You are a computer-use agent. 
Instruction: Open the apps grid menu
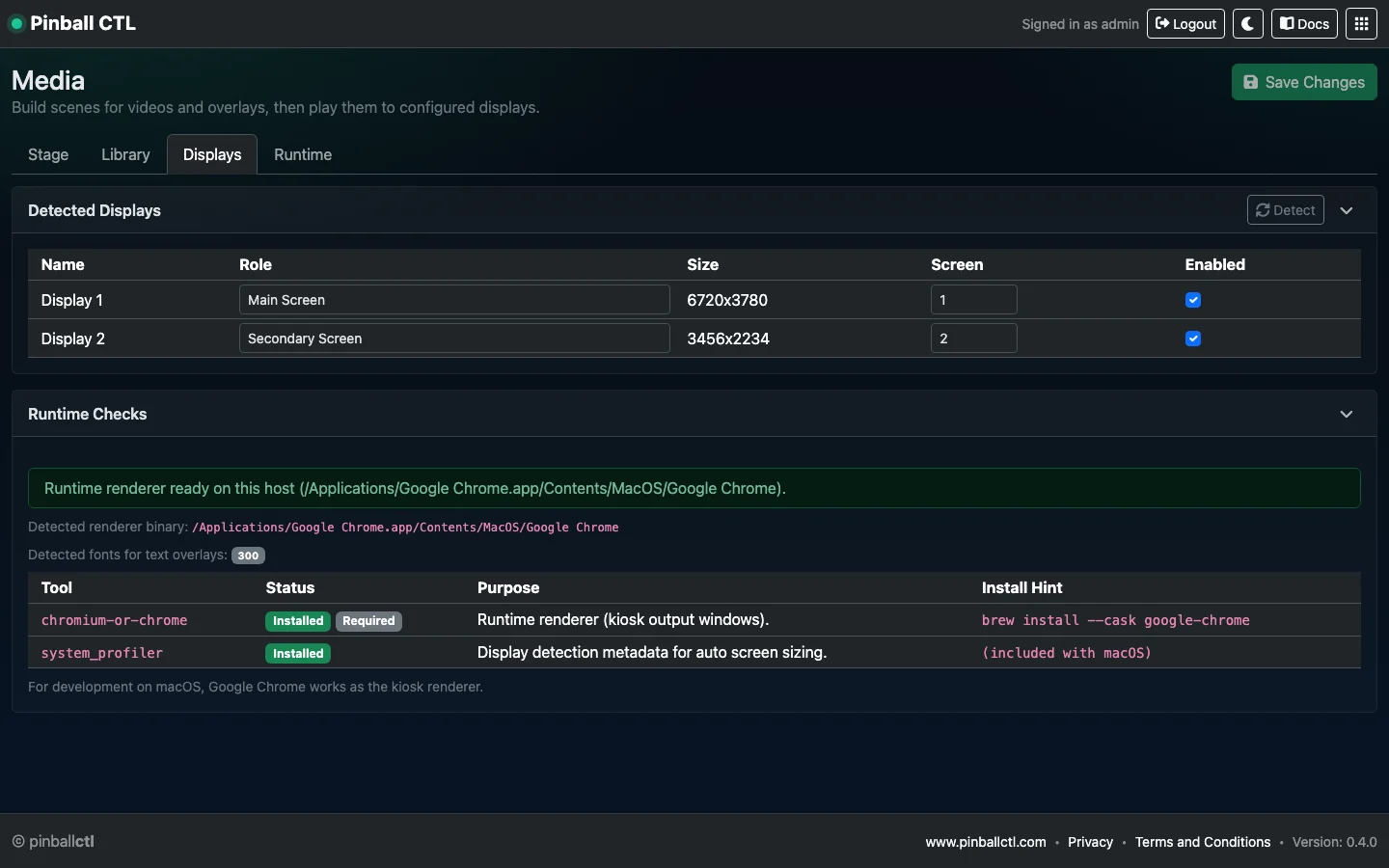[1361, 24]
